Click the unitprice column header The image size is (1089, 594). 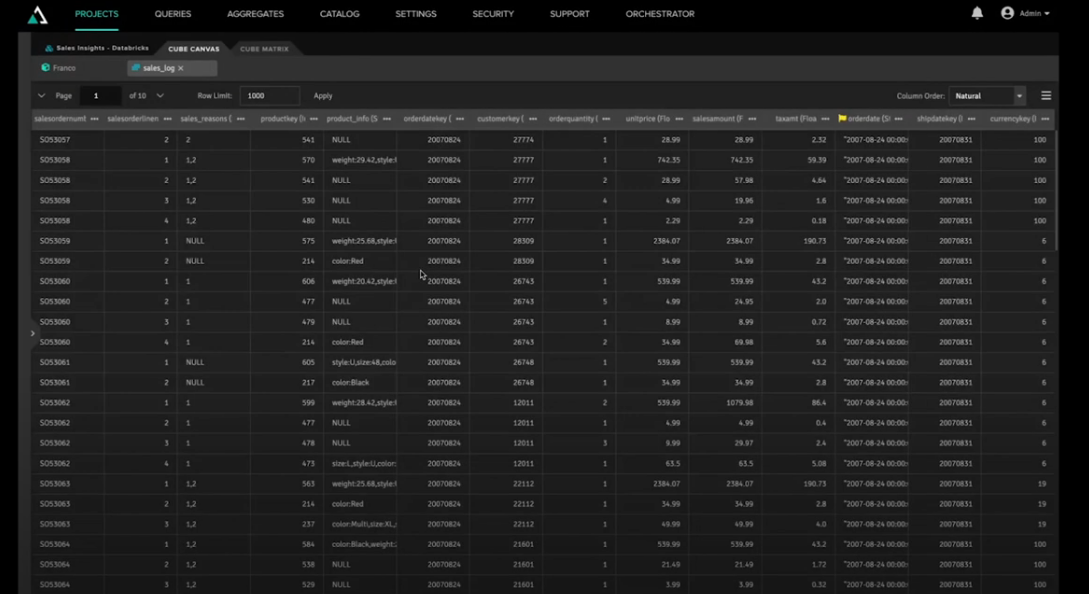pos(648,119)
